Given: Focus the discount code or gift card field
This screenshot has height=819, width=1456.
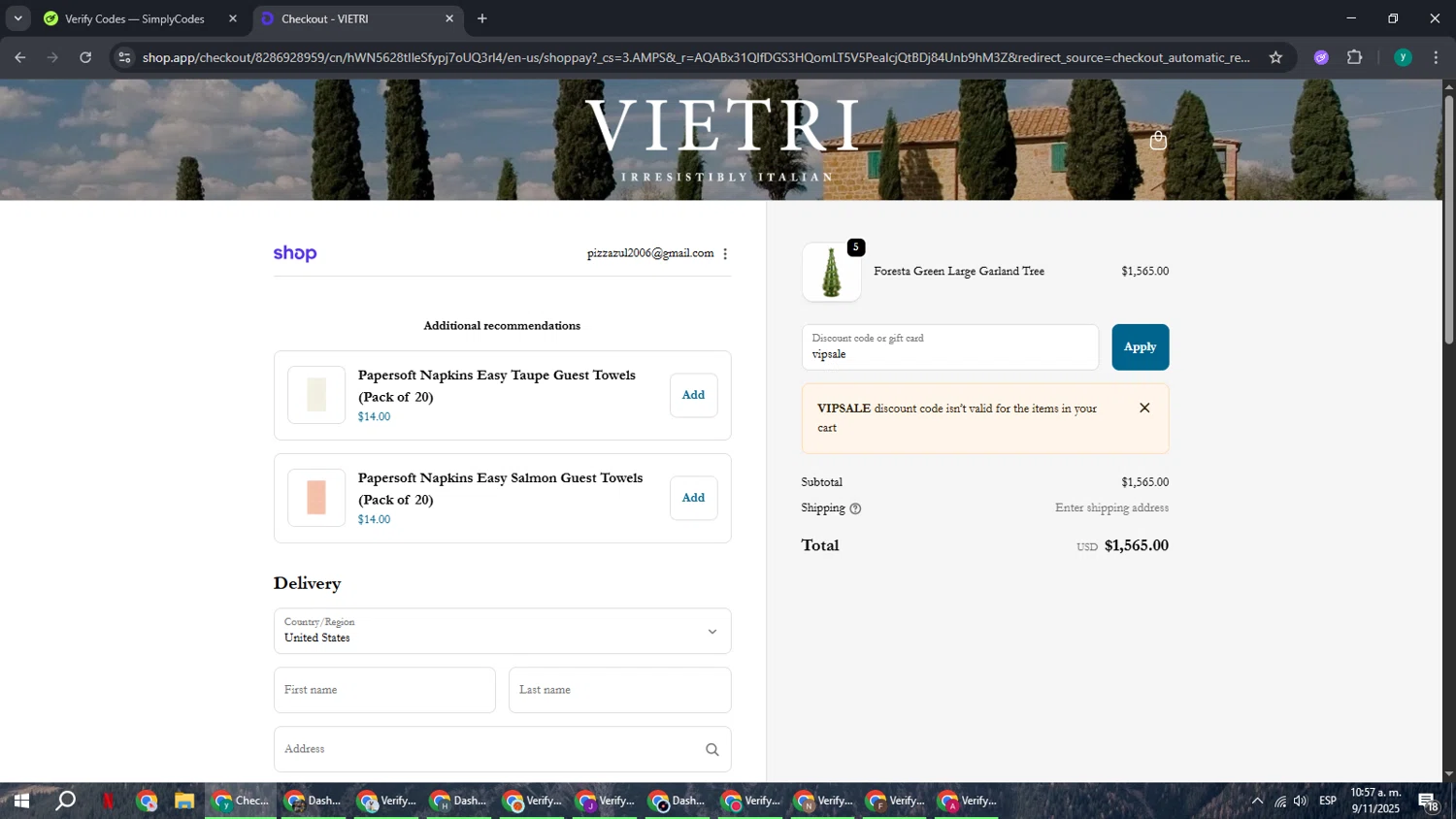Looking at the screenshot, I should pyautogui.click(x=949, y=347).
